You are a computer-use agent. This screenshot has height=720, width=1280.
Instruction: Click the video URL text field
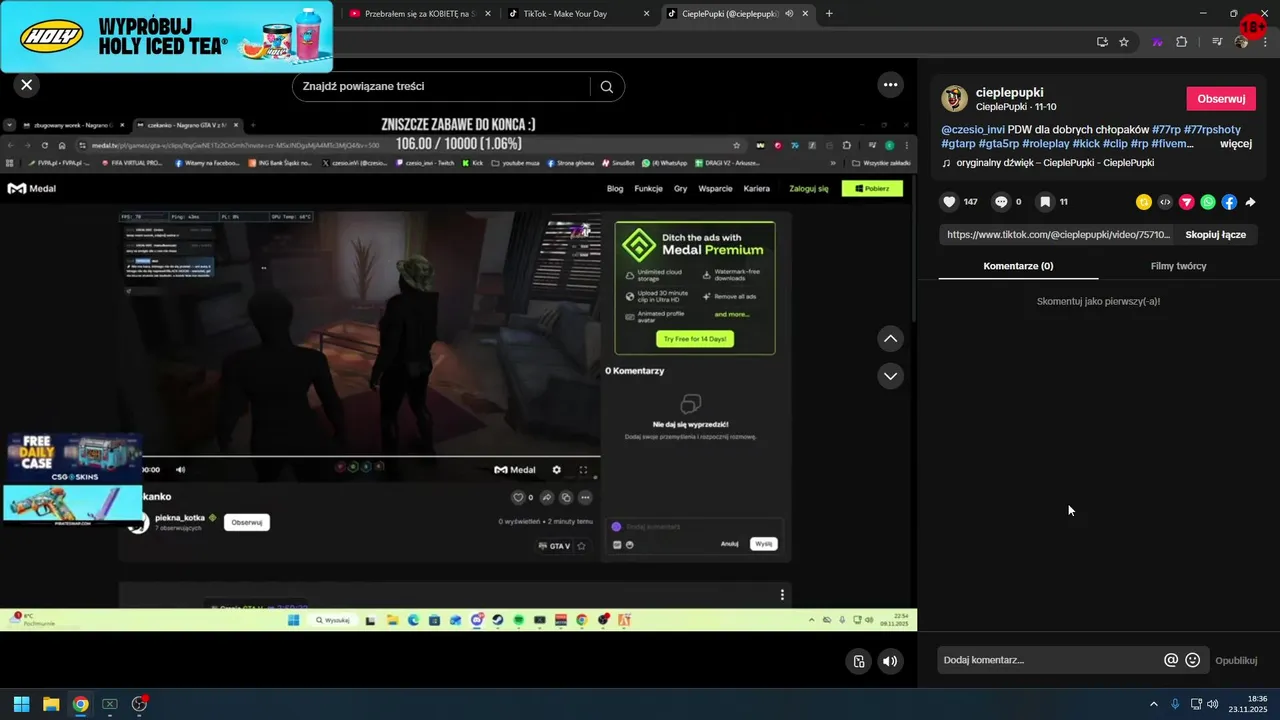pyautogui.click(x=1057, y=234)
